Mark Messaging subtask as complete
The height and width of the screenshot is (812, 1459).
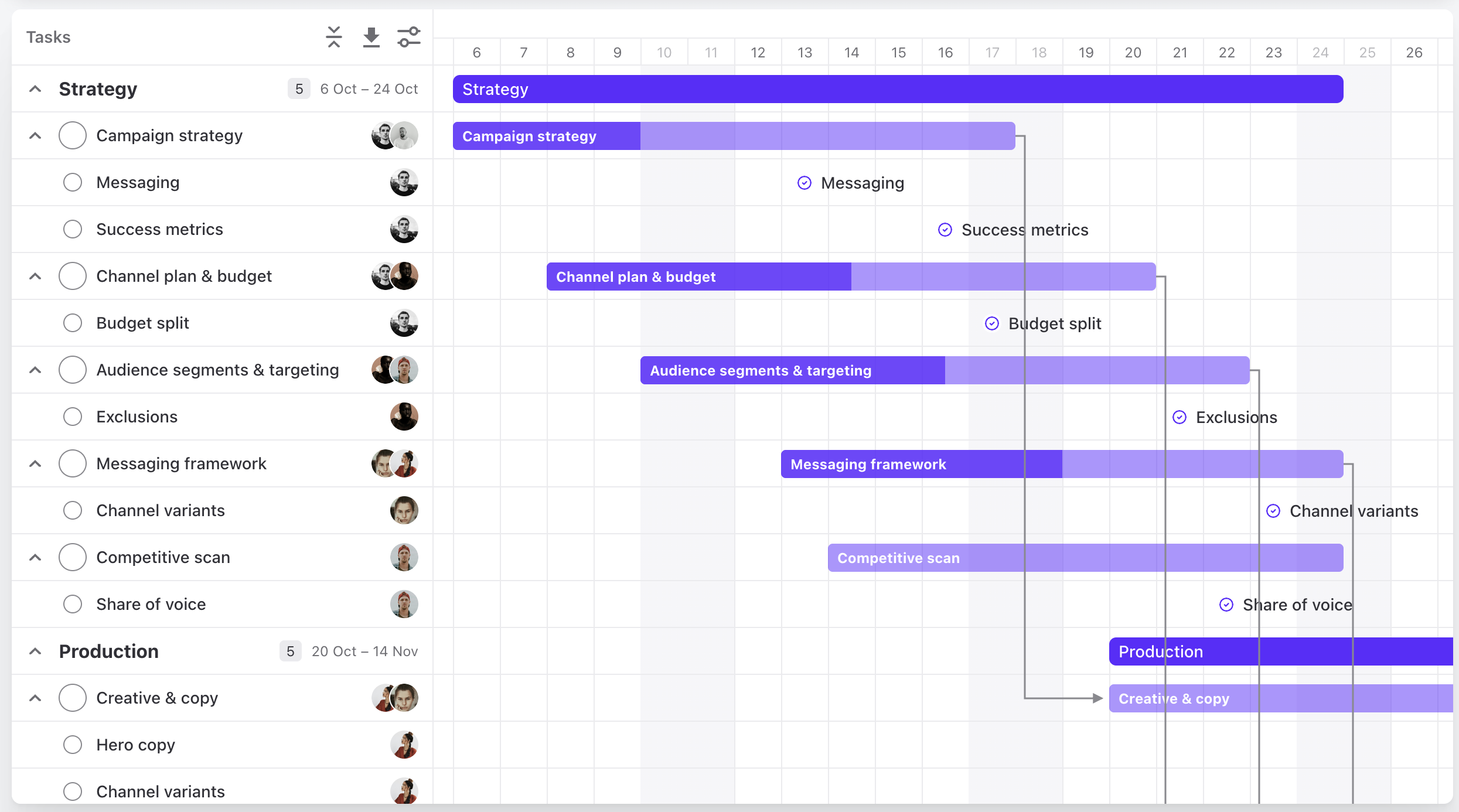(x=73, y=182)
